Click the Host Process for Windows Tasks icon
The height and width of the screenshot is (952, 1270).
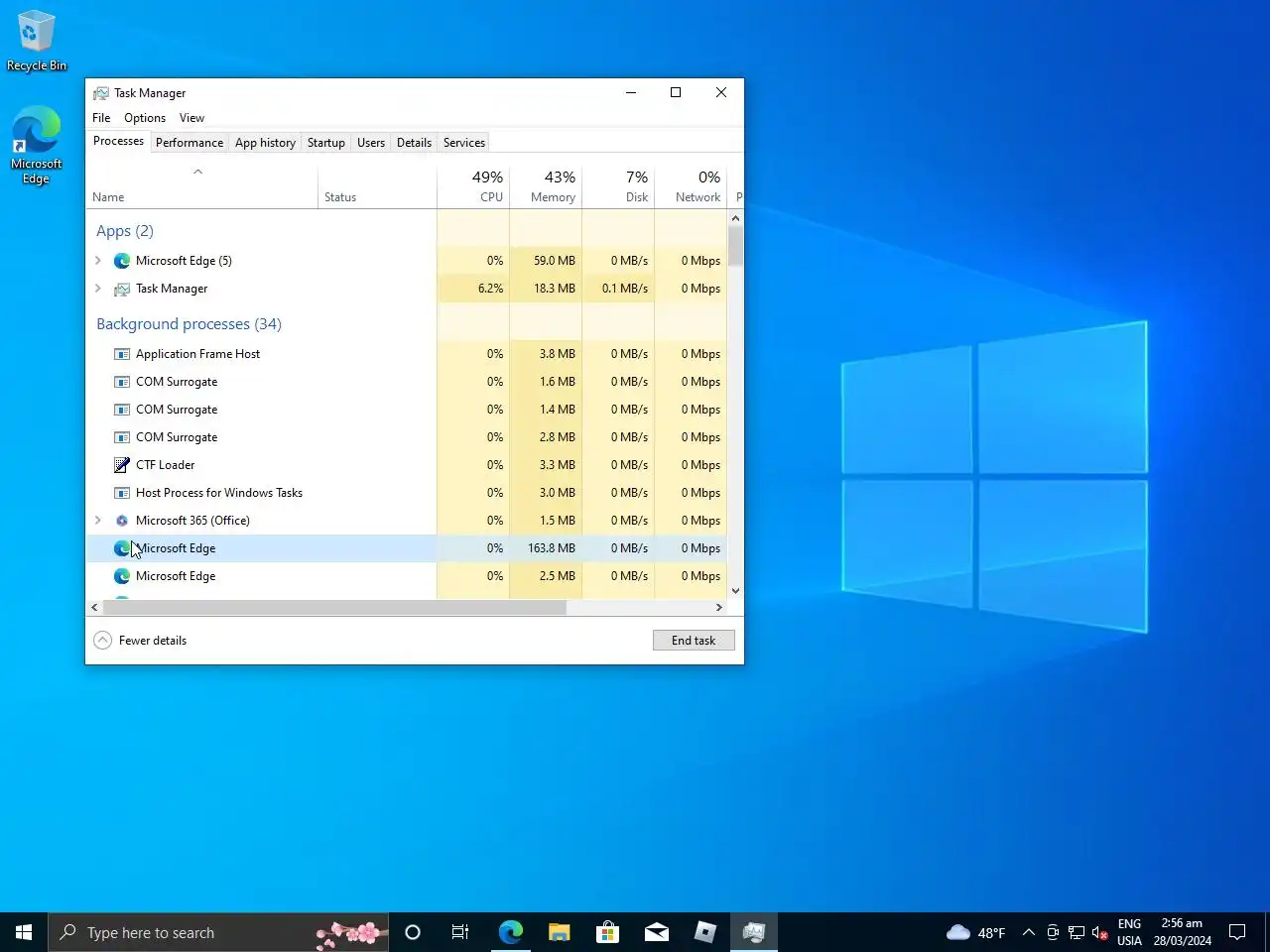tap(122, 493)
